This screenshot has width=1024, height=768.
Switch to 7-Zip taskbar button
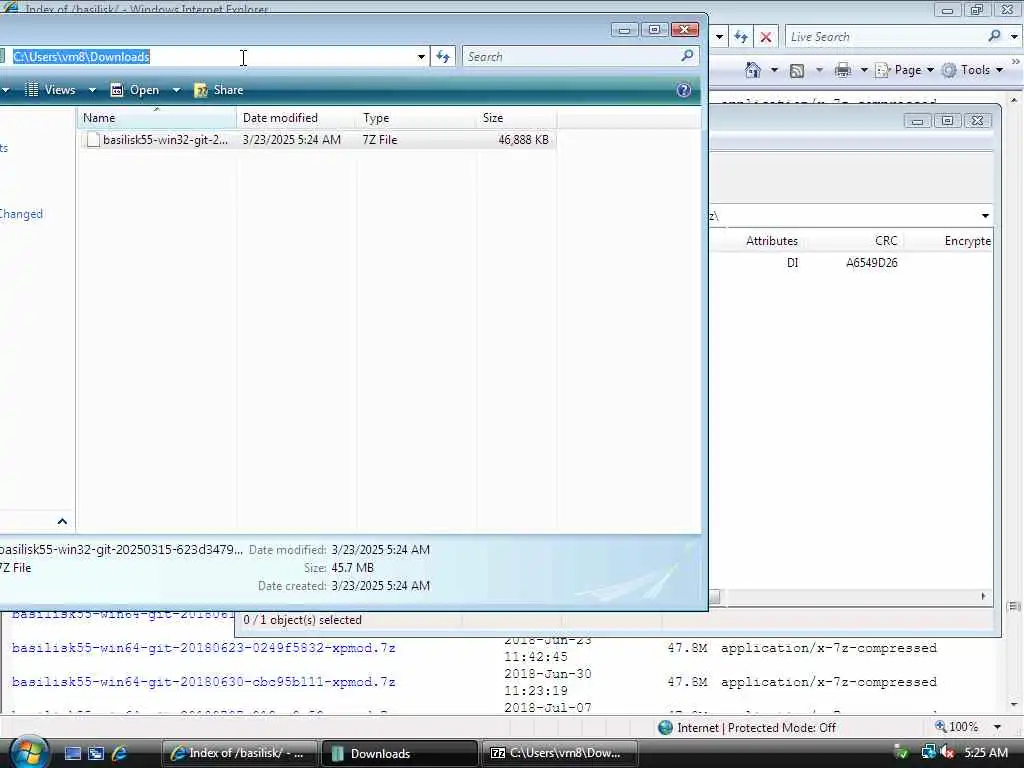tap(560, 754)
